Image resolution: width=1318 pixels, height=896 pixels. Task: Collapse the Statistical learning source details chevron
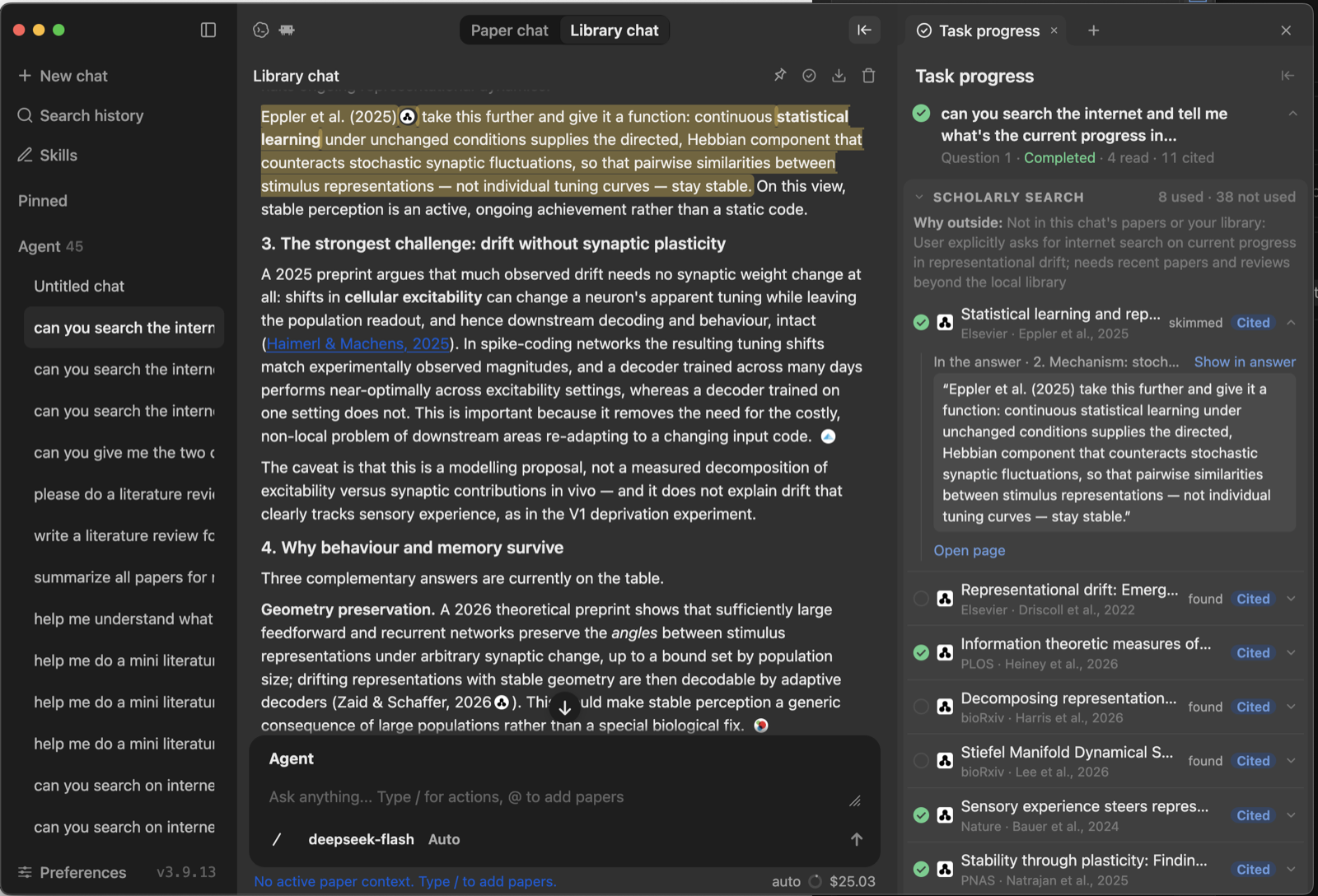tap(1291, 323)
